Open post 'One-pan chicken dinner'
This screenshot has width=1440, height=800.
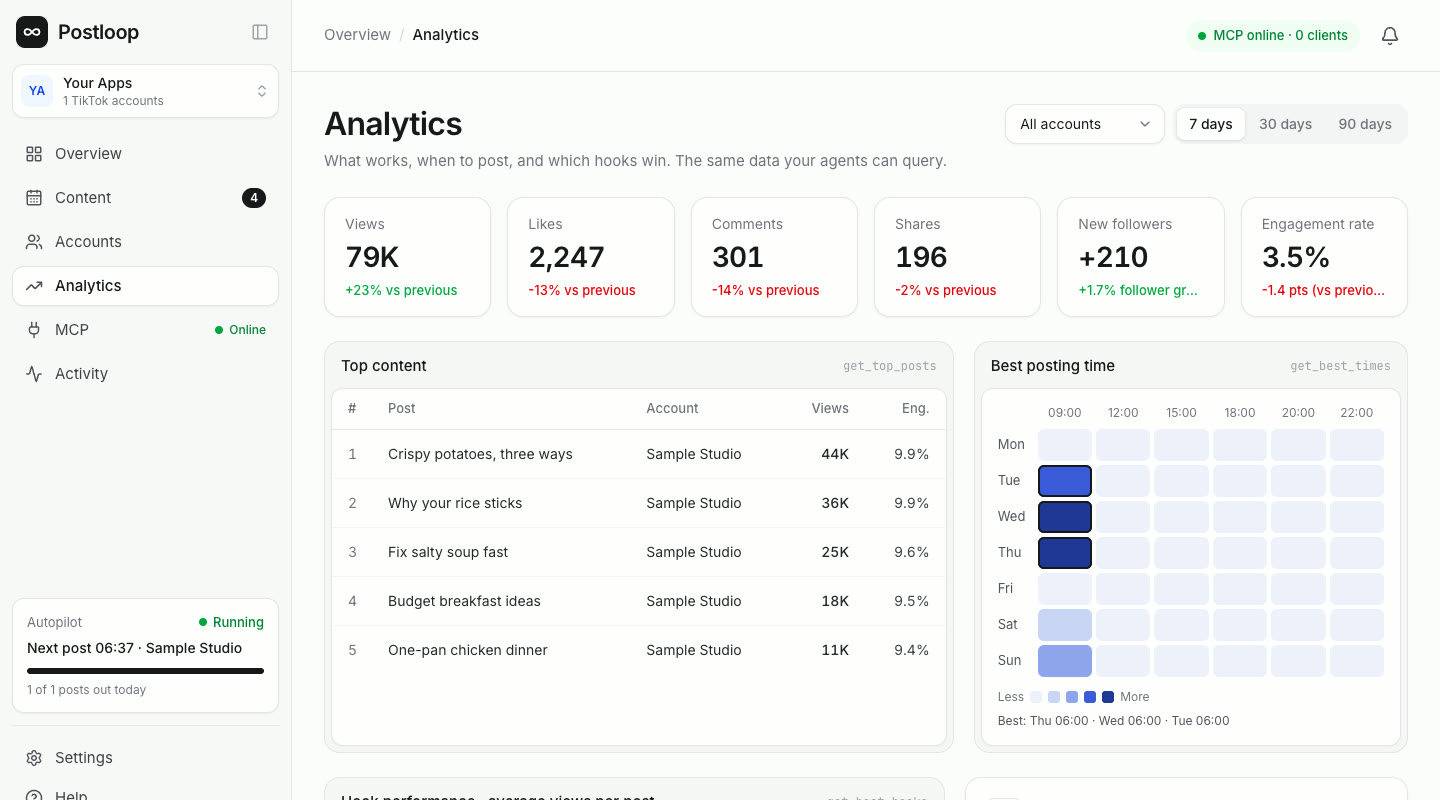click(468, 650)
